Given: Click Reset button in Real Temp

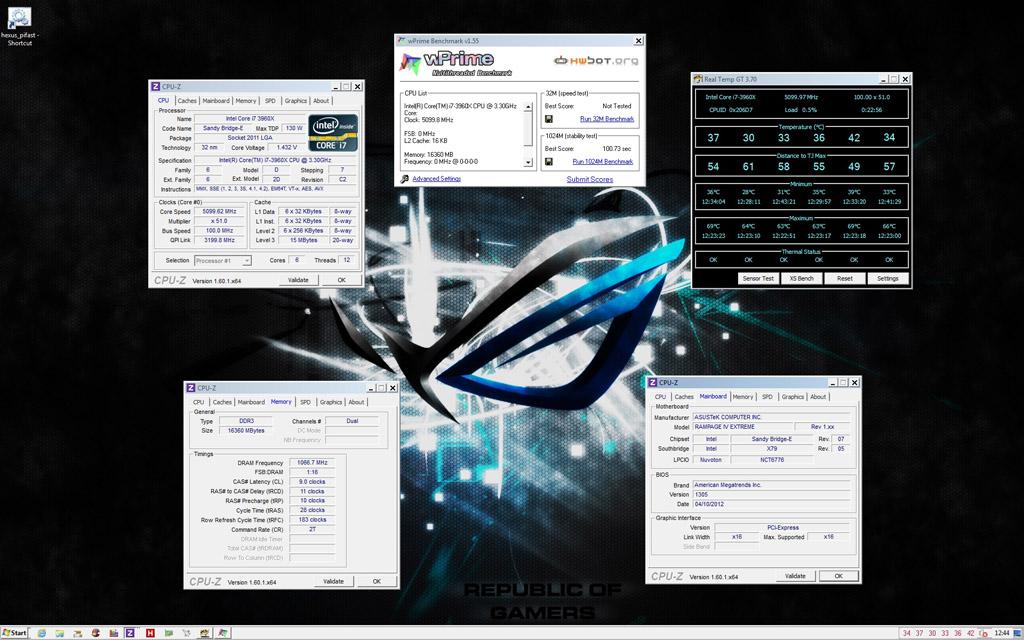Looking at the screenshot, I should pos(844,278).
